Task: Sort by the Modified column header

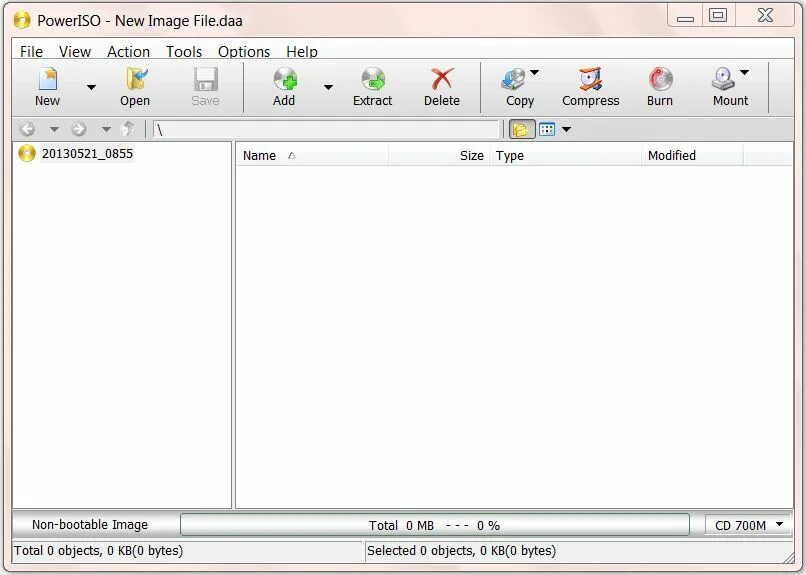Action: coord(692,155)
